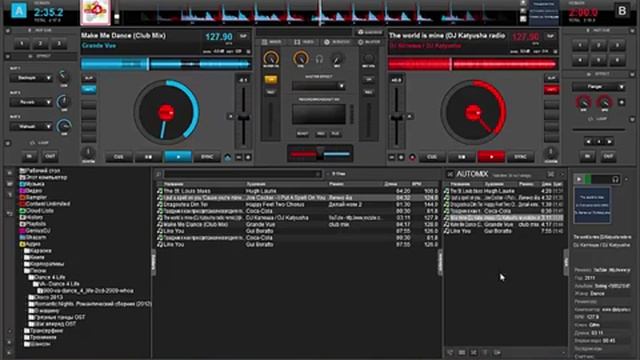Screen dimensions: 640x360
Task: Click deck B Pause/stutter button
Action: pos(462,157)
